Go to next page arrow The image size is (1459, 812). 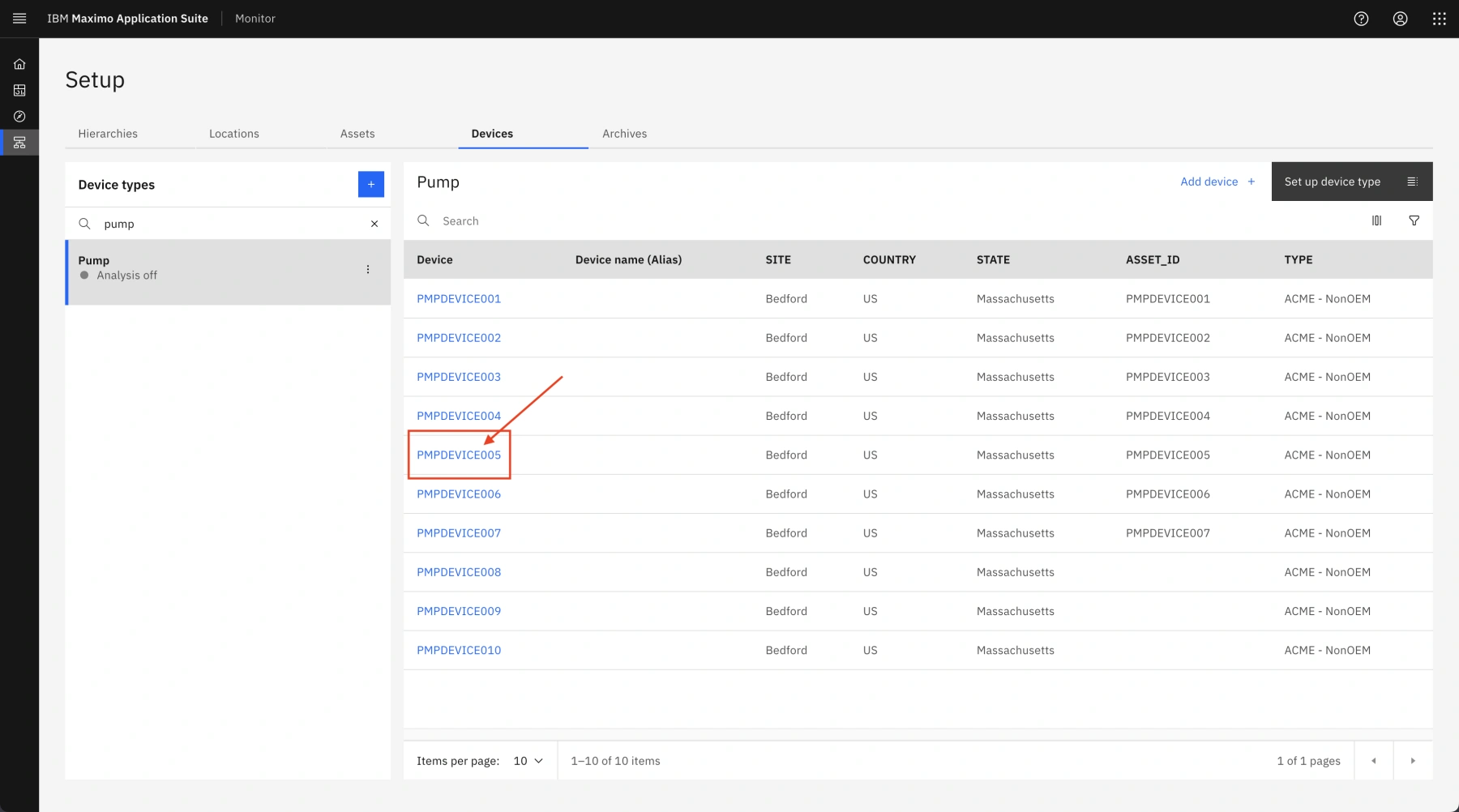tap(1413, 761)
